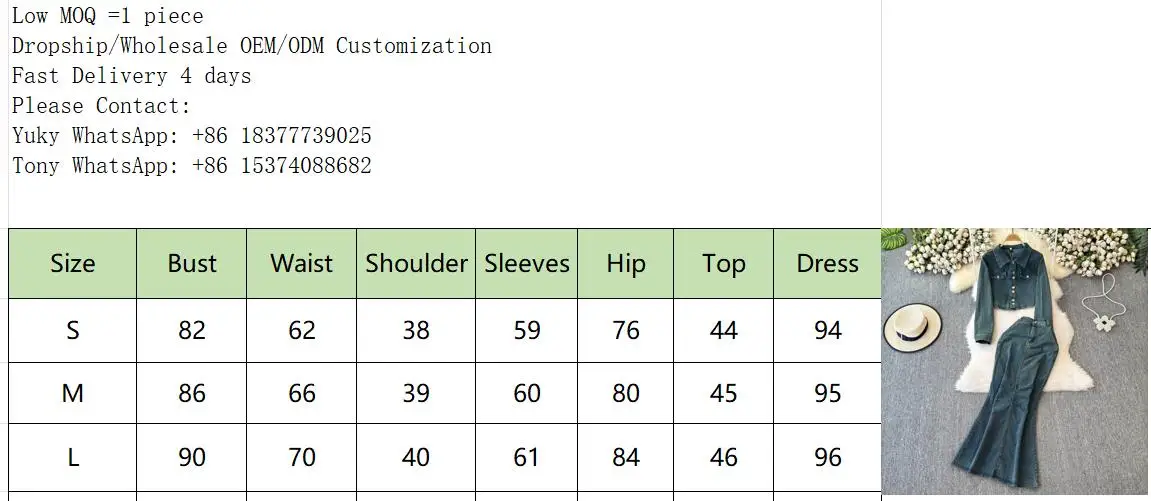The height and width of the screenshot is (501, 1151).
Task: Click the "Please Contact:" text
Action: tap(101, 106)
